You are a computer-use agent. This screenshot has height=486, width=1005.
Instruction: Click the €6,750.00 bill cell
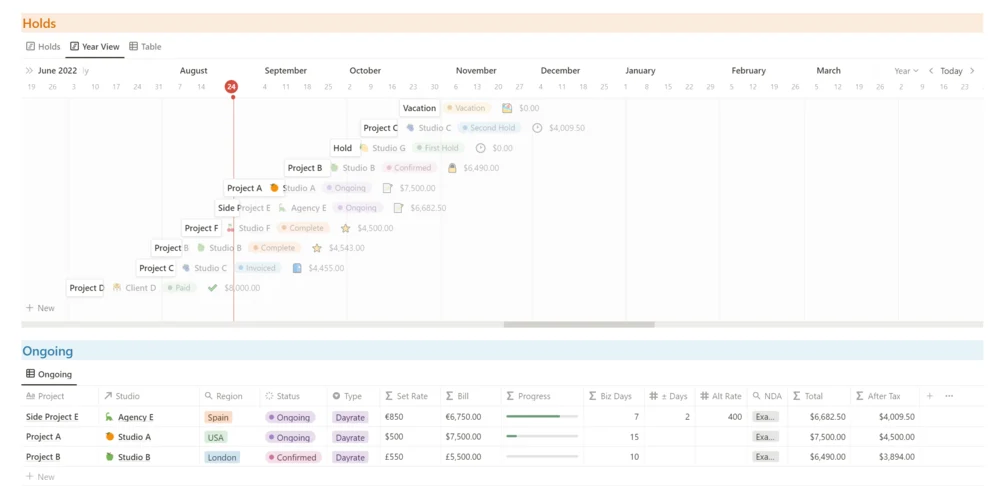coord(463,417)
